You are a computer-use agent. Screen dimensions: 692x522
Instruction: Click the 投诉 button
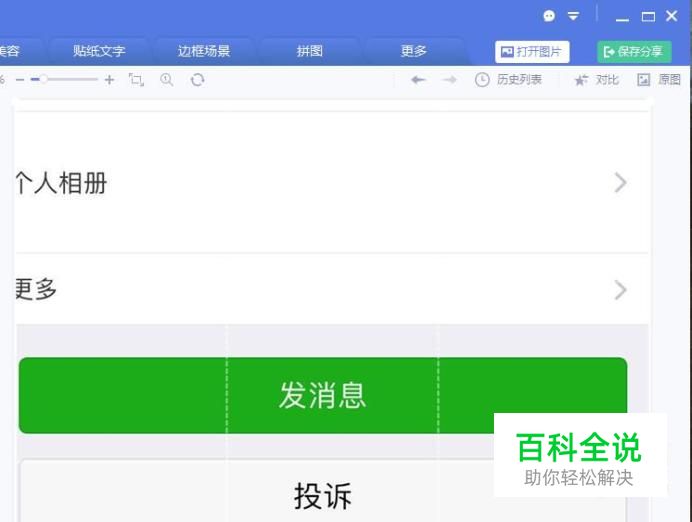click(323, 496)
